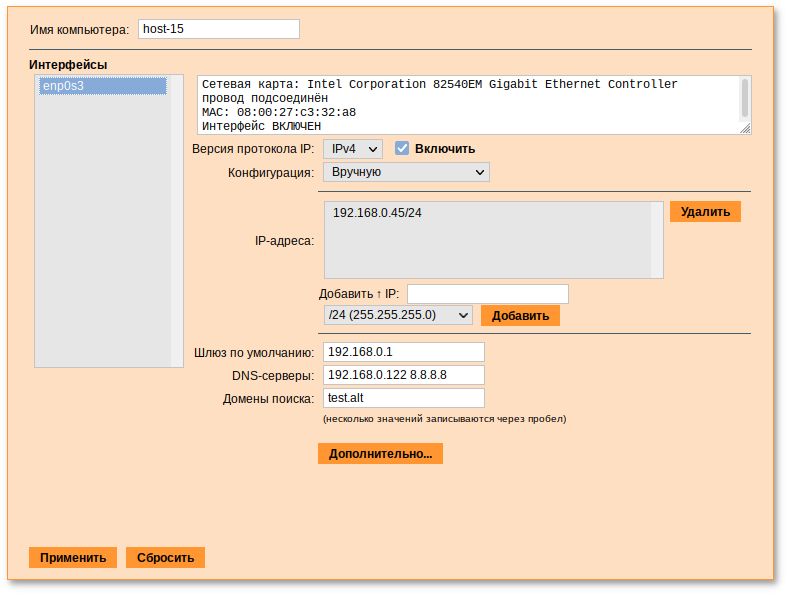Focus the DNS-серверы input field

tap(402, 375)
